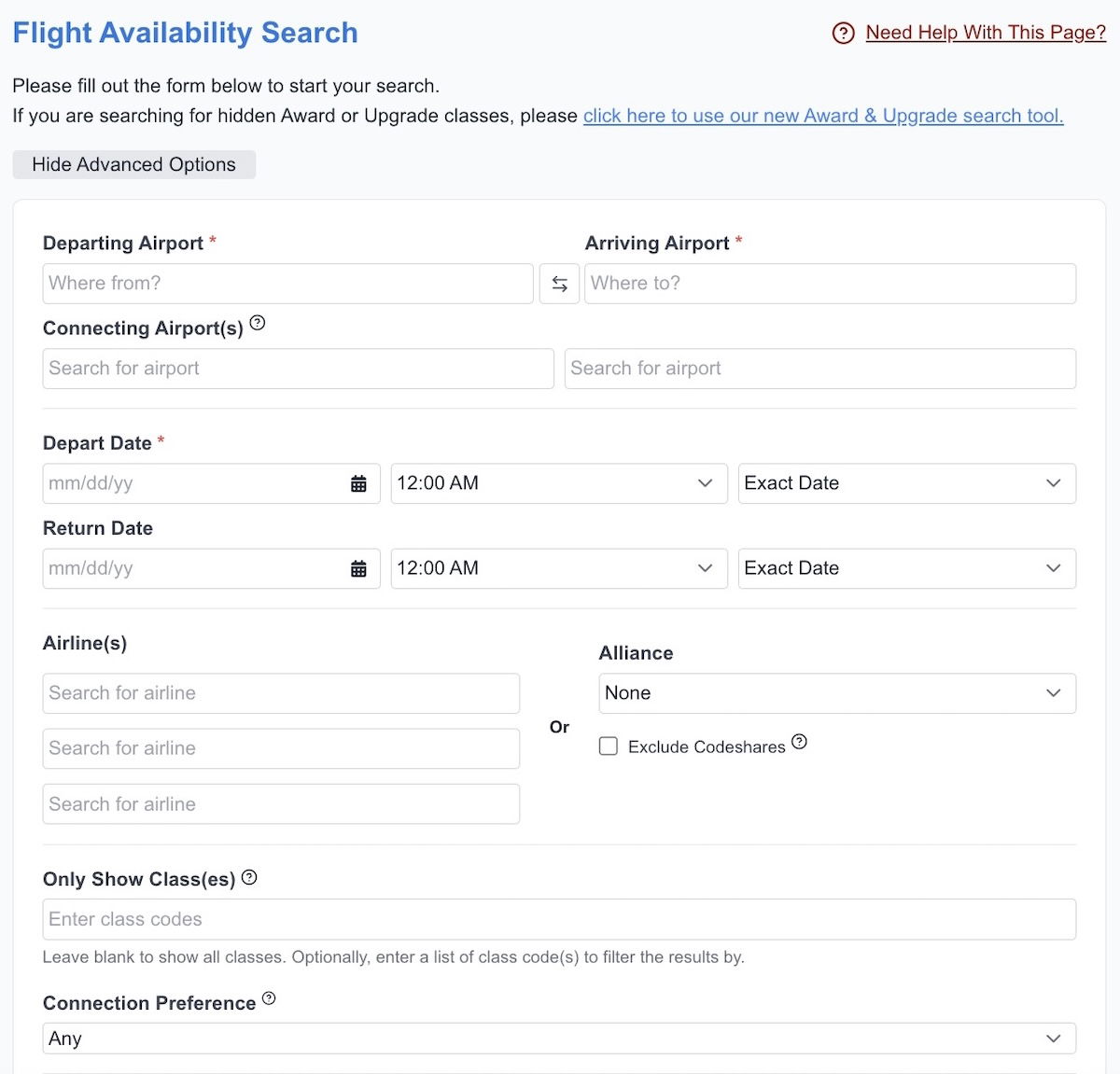Screen dimensions: 1120x1074
Task: Open the Return Date calendar icon
Action: [x=358, y=569]
